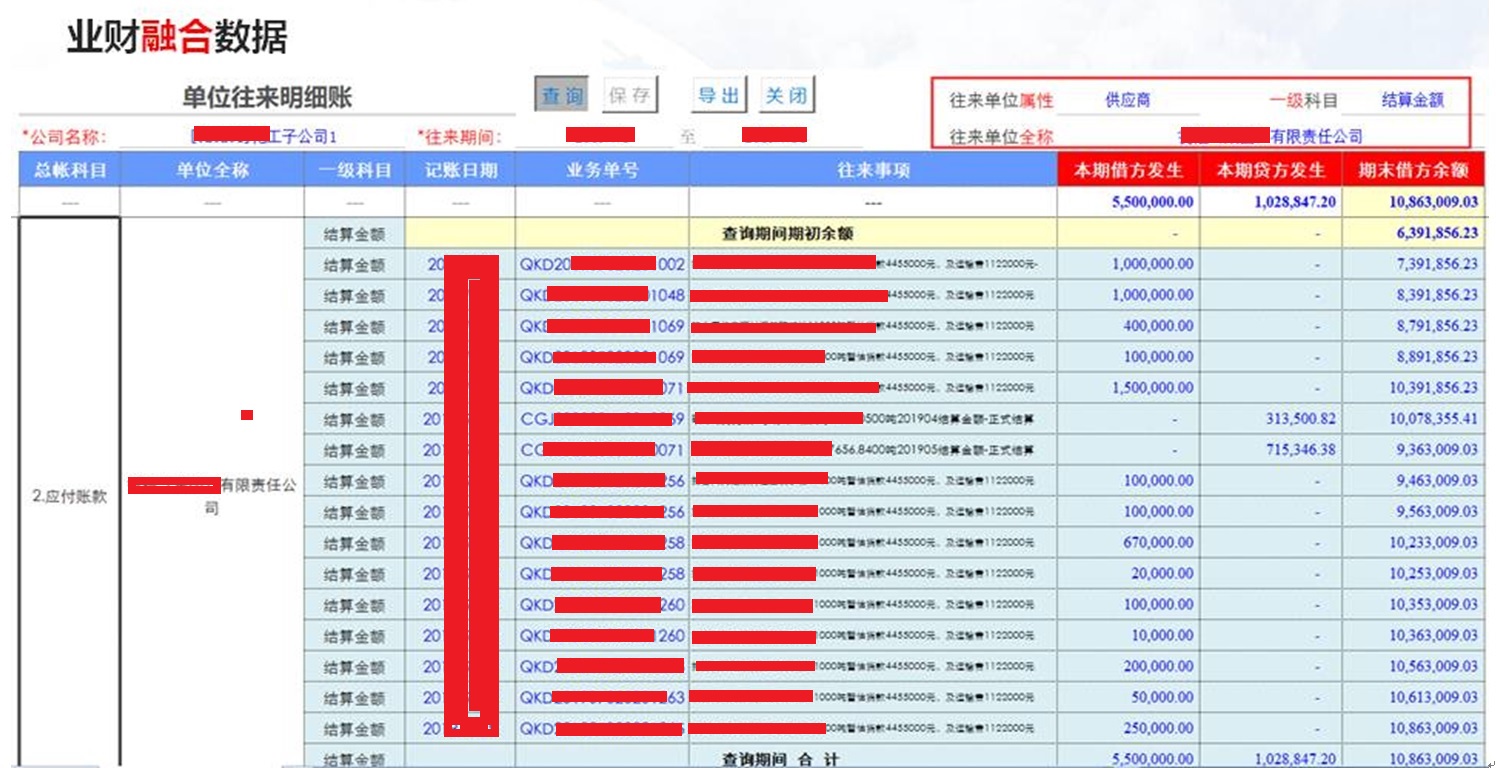Close the ledger with the 关闭 button
This screenshot has height=778, width=1496.
[786, 96]
